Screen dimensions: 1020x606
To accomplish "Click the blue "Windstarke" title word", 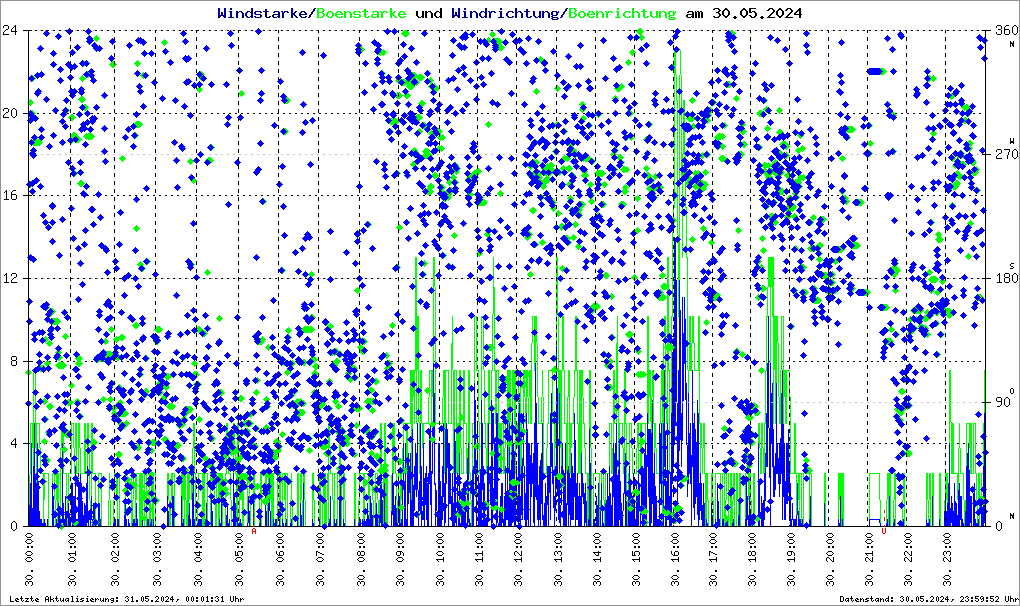I will tap(261, 13).
